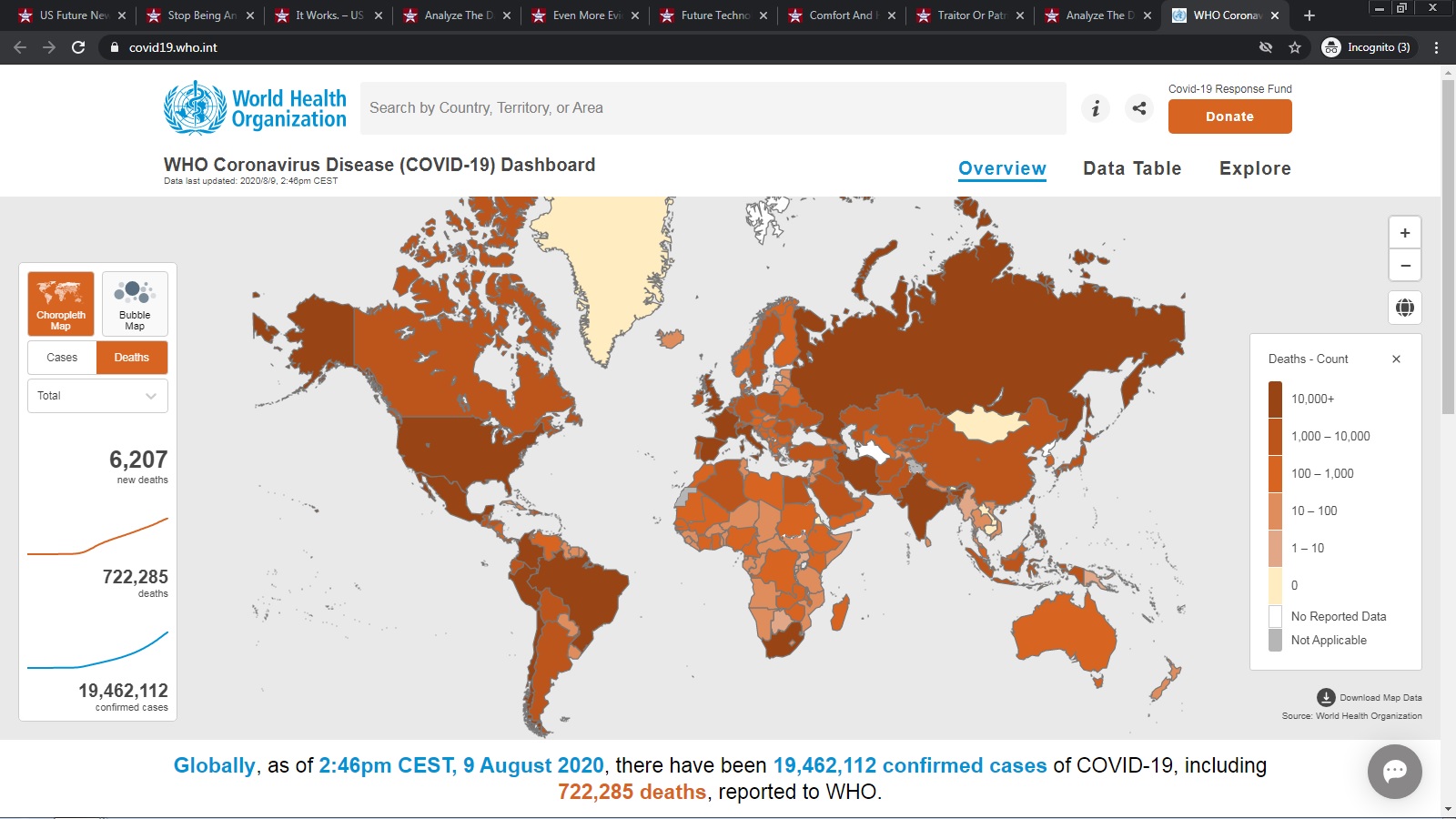Expand the Total dropdown
This screenshot has height=819, width=1456.
97,396
